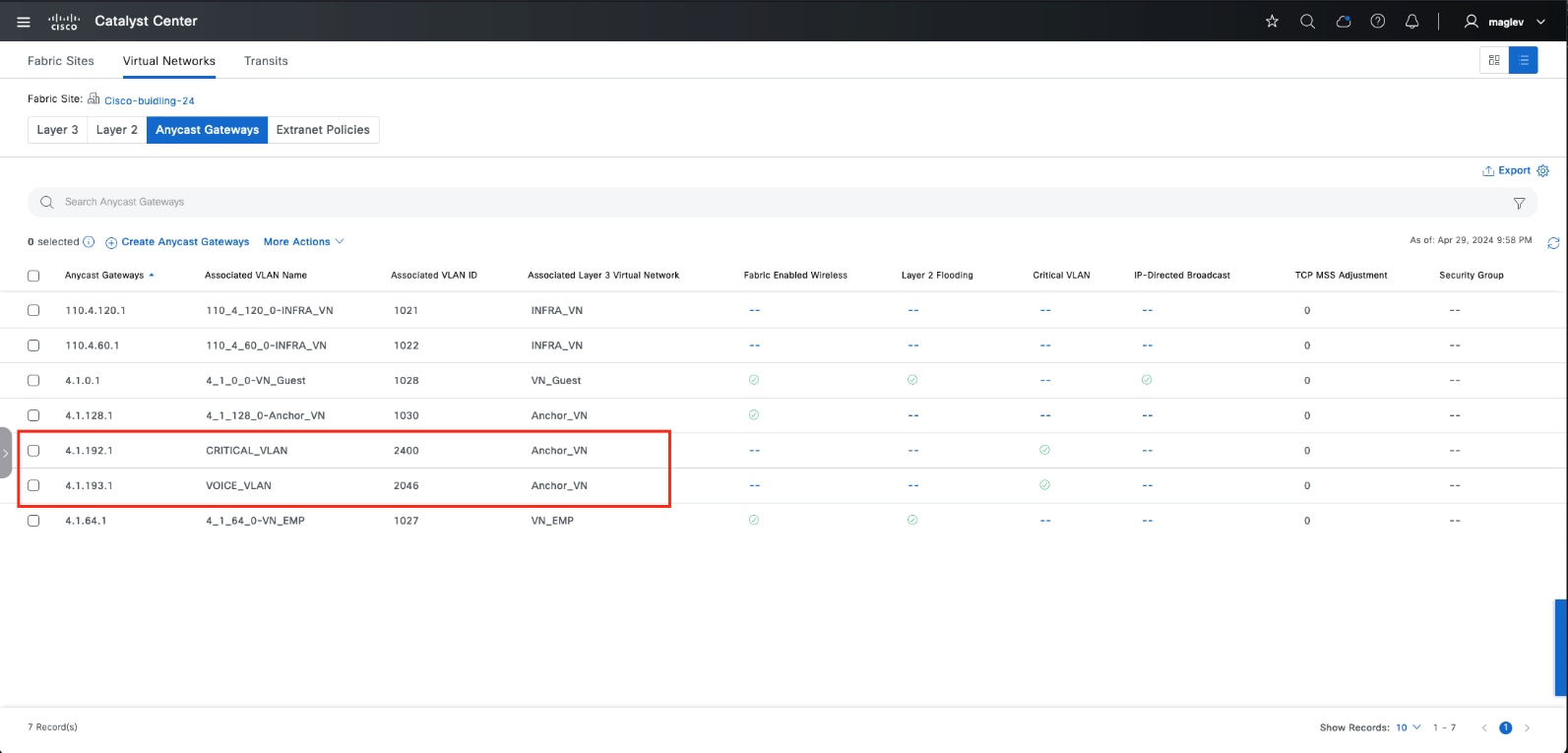
Task: Toggle the select-all header checkbox
Action: (33, 276)
